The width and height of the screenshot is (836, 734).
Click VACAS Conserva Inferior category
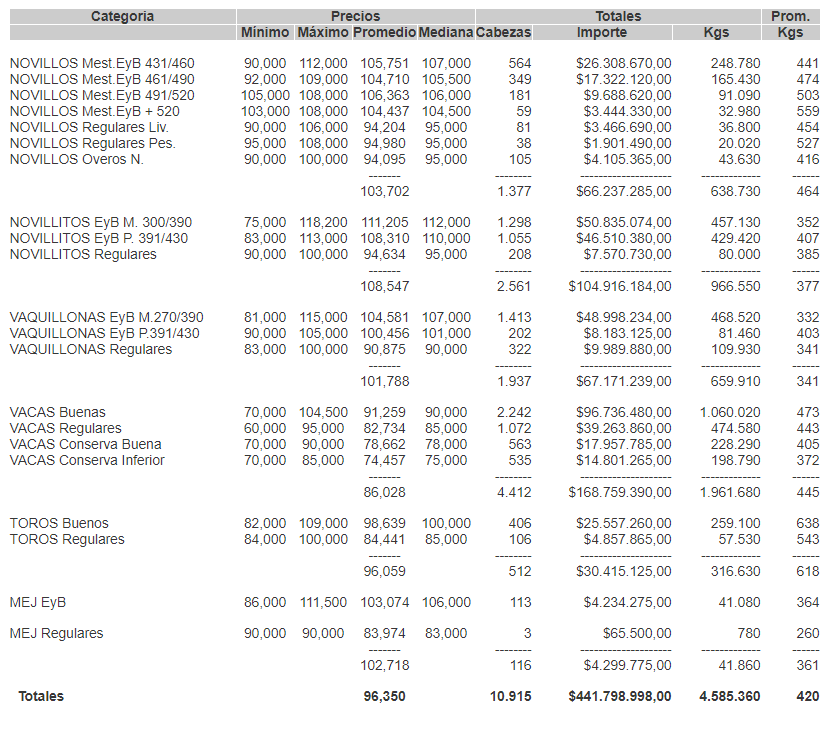pyautogui.click(x=87, y=460)
